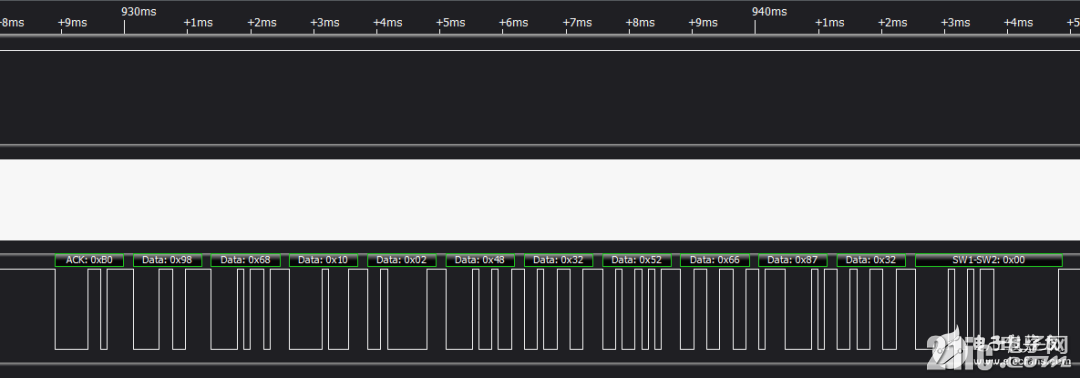Image resolution: width=1080 pixels, height=378 pixels.
Task: Click the Data: 0x98 protocol bubble
Action: (x=167, y=260)
